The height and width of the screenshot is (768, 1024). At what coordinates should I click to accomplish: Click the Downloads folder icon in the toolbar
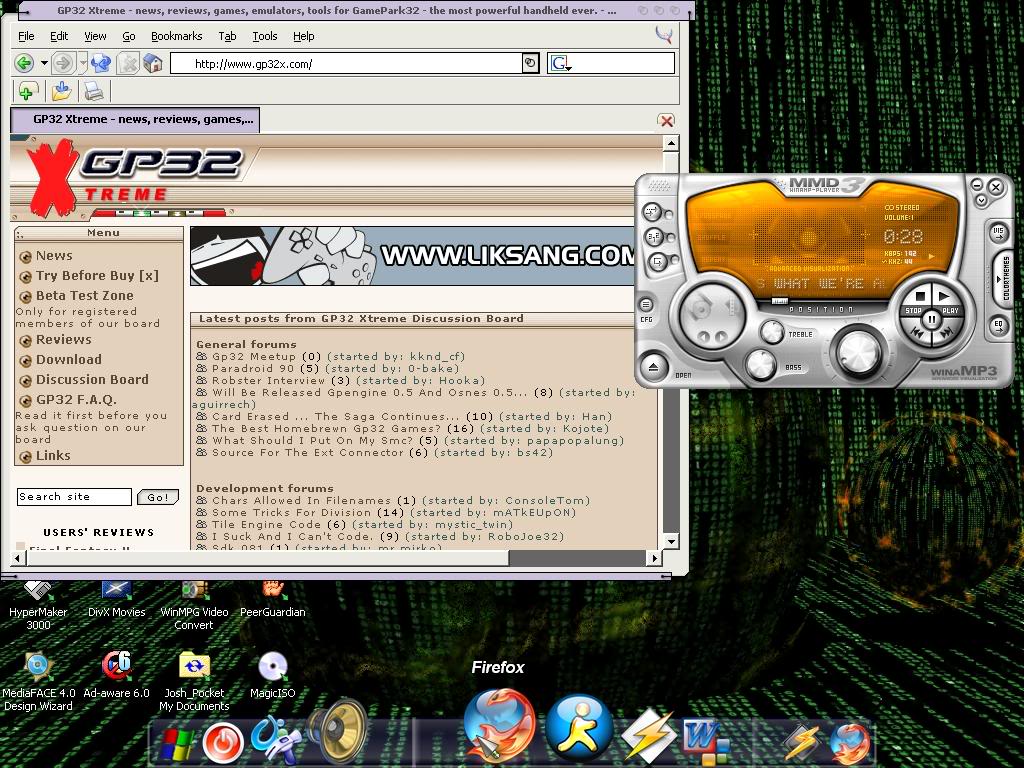click(61, 92)
